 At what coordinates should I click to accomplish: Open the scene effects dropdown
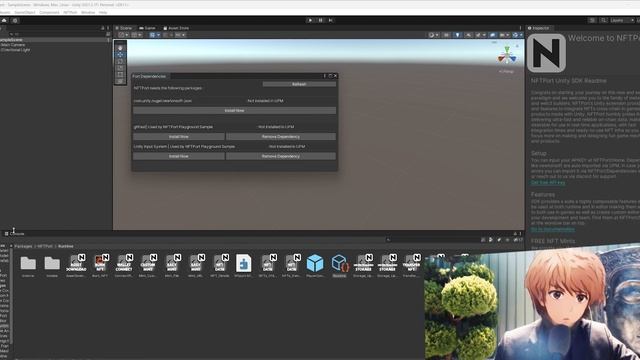[x=480, y=35]
